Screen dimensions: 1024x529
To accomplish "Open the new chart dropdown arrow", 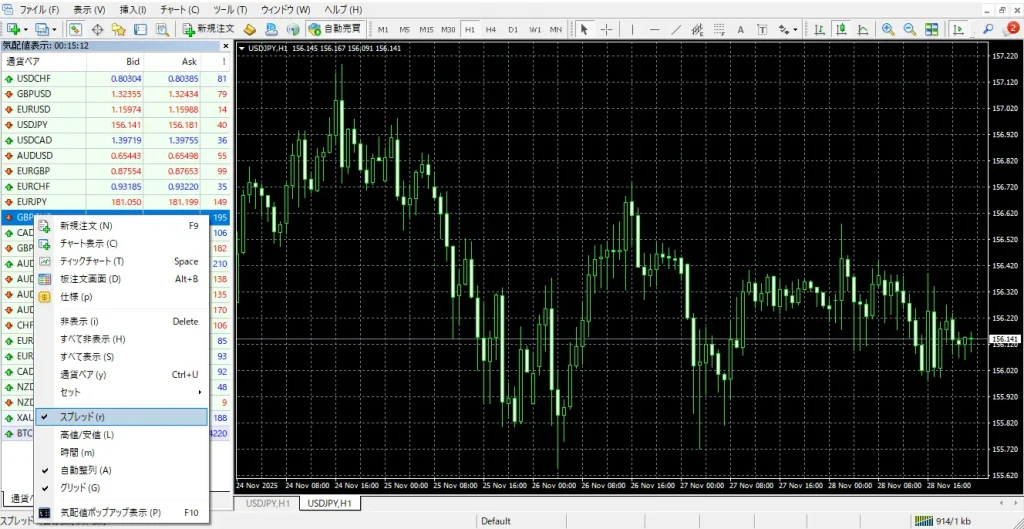I will click(24, 29).
